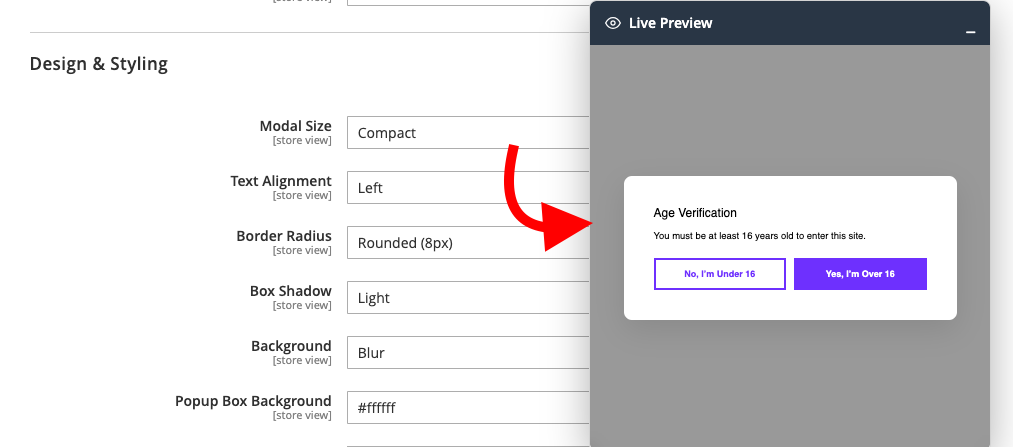Click the Text Alignment label
The width and height of the screenshot is (1013, 447).
tap(281, 181)
